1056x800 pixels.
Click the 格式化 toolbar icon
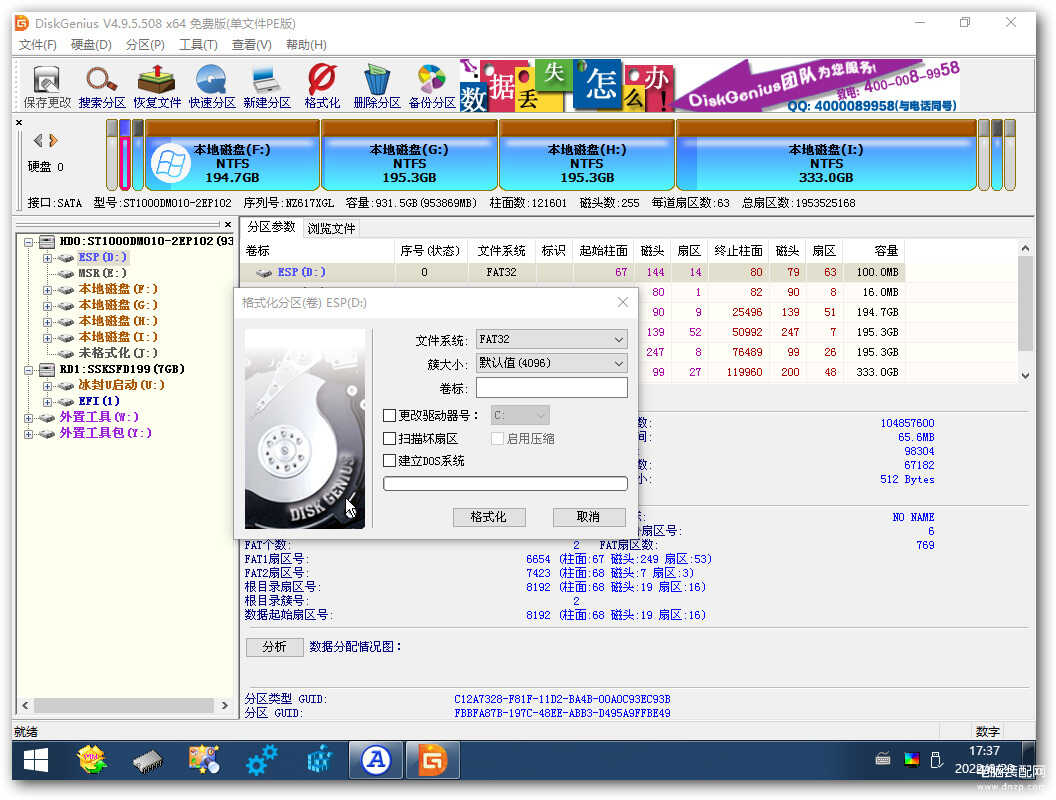[323, 87]
